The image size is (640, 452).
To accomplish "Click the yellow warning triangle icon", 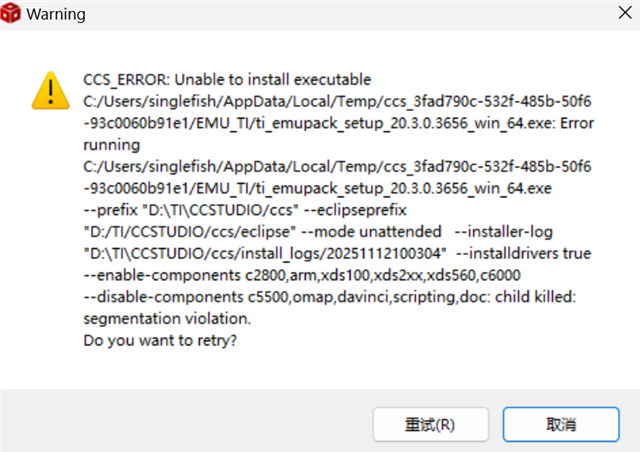I will pyautogui.click(x=49, y=89).
